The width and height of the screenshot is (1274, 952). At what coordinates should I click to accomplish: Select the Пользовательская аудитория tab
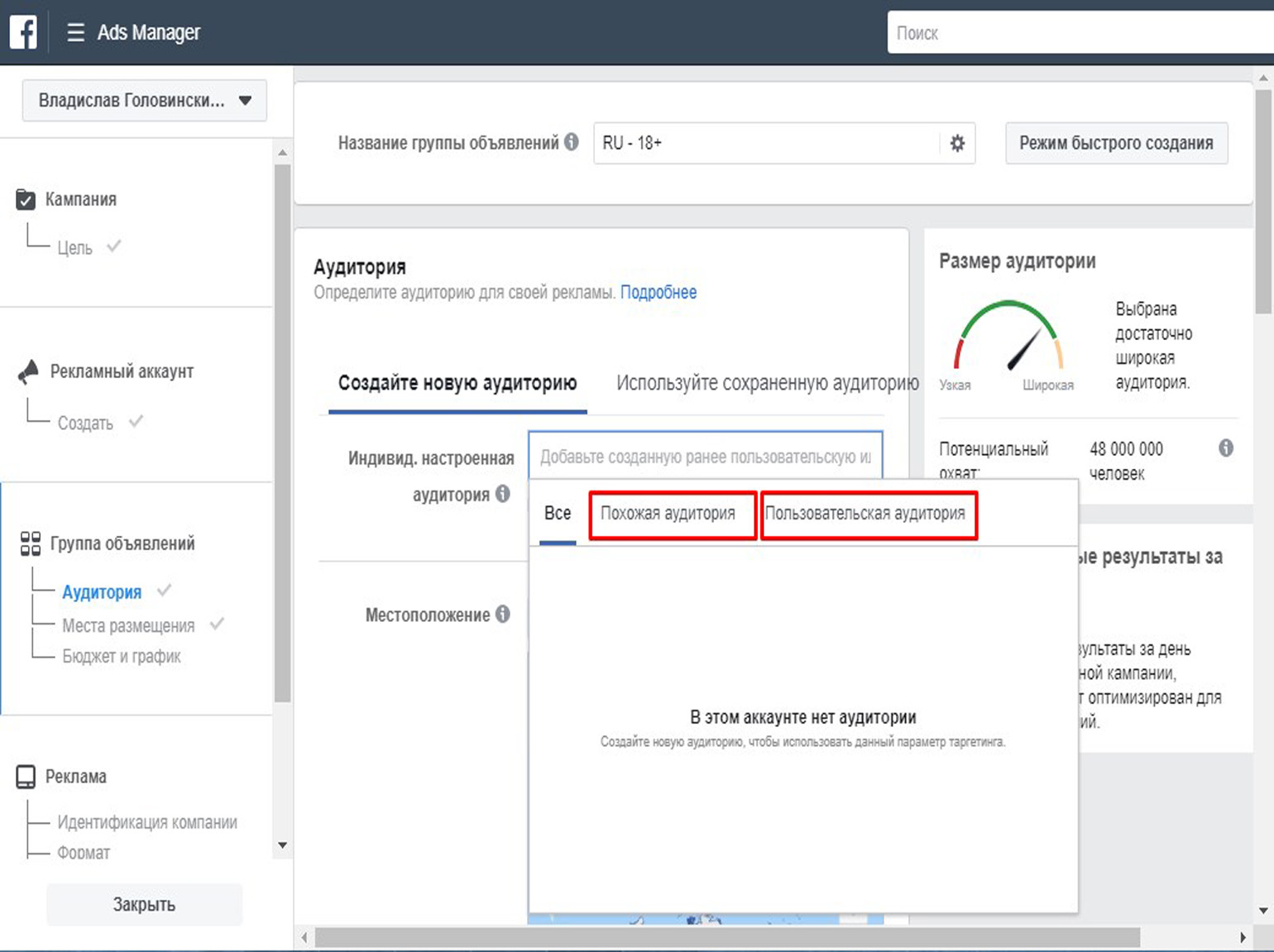pyautogui.click(x=868, y=514)
